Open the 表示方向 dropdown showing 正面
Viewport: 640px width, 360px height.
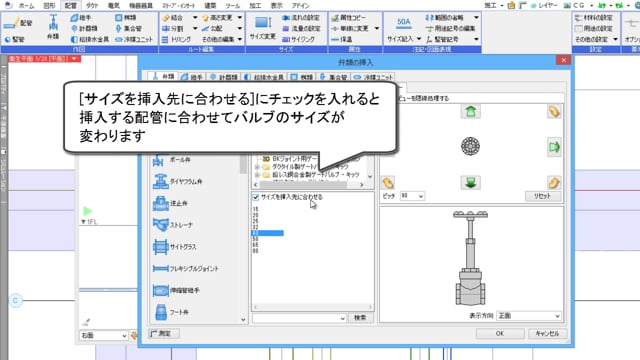tap(529, 316)
